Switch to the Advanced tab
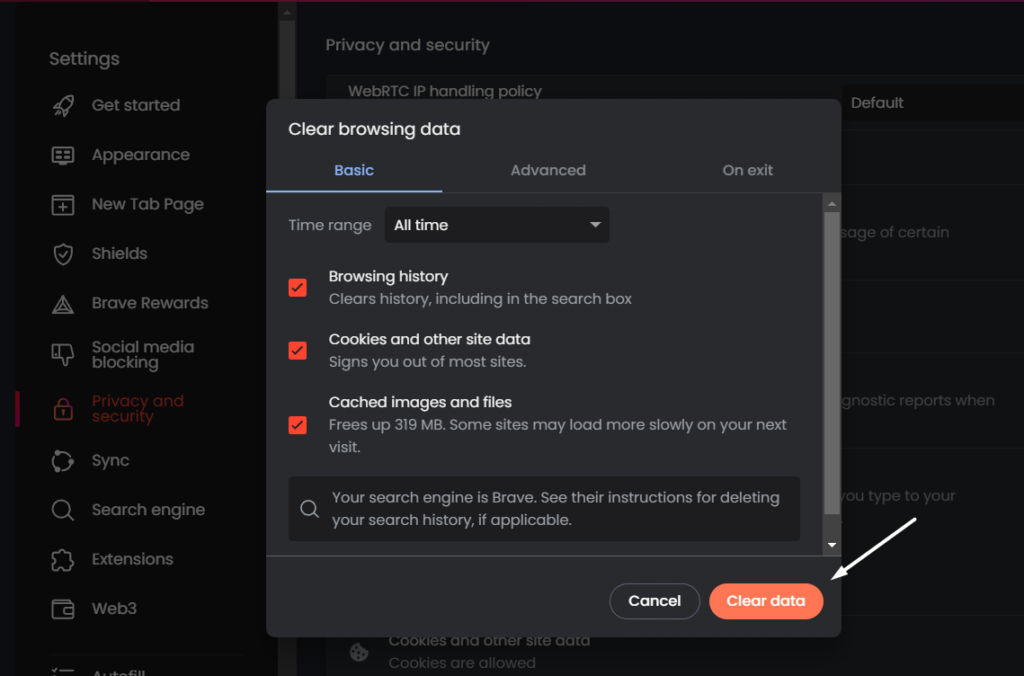 [548, 170]
